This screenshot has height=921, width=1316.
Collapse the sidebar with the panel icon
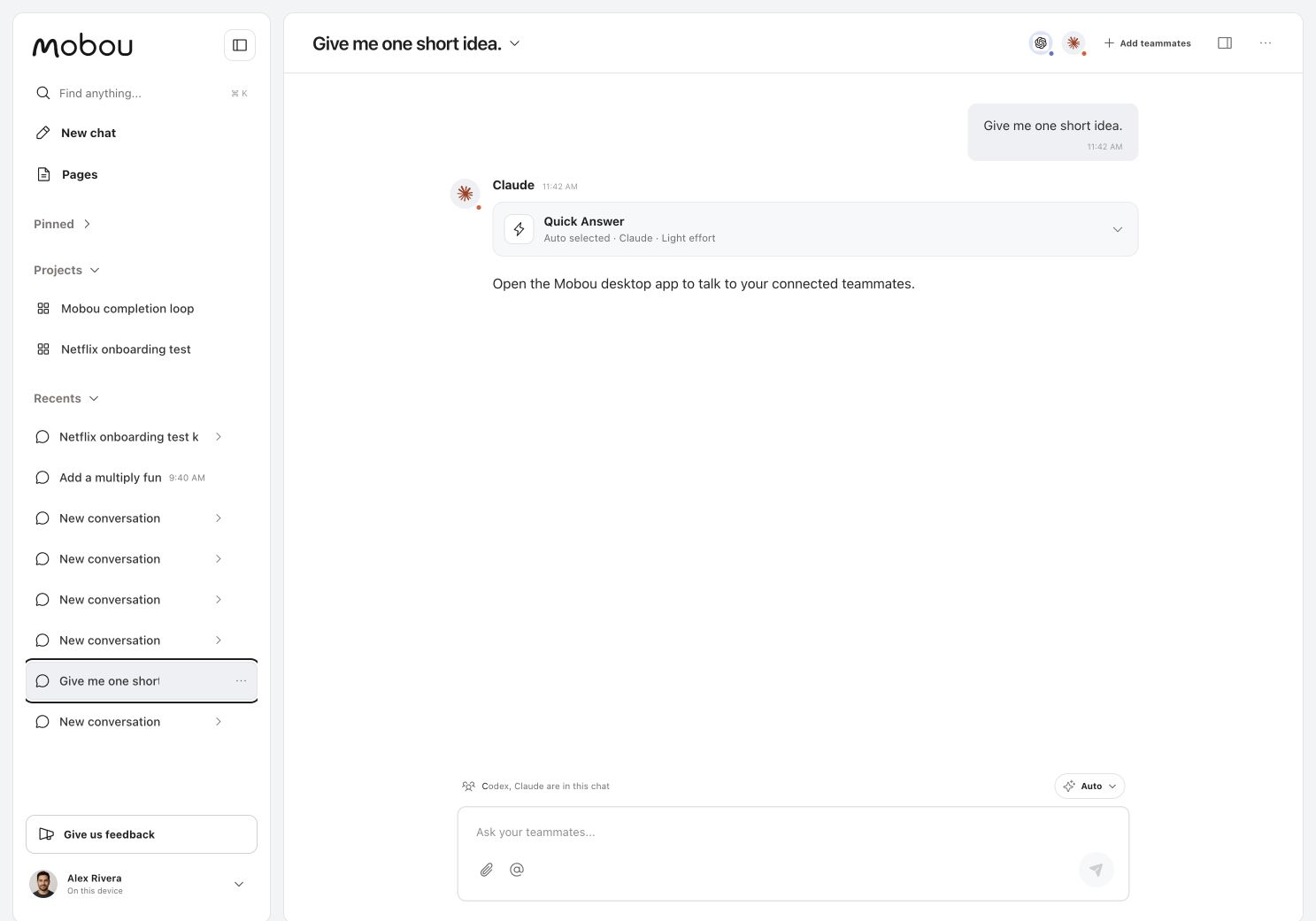coord(240,45)
